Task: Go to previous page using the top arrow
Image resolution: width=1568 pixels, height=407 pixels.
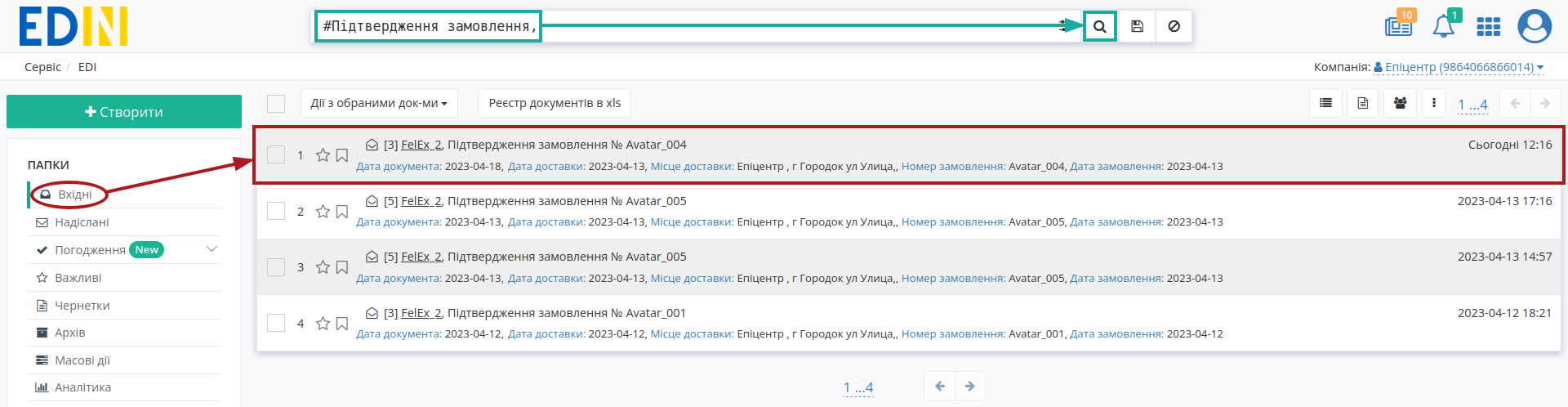Action: 1515,103
